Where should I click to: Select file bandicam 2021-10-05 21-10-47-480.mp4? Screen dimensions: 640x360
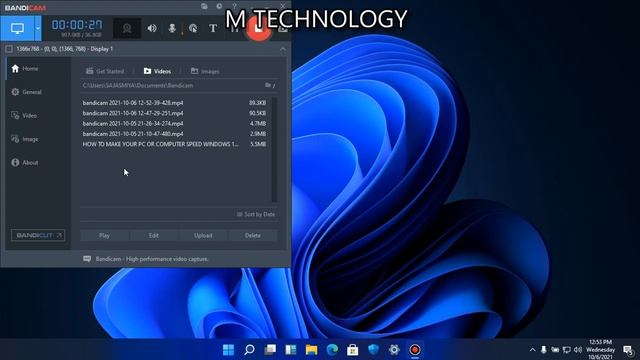[x=174, y=134]
